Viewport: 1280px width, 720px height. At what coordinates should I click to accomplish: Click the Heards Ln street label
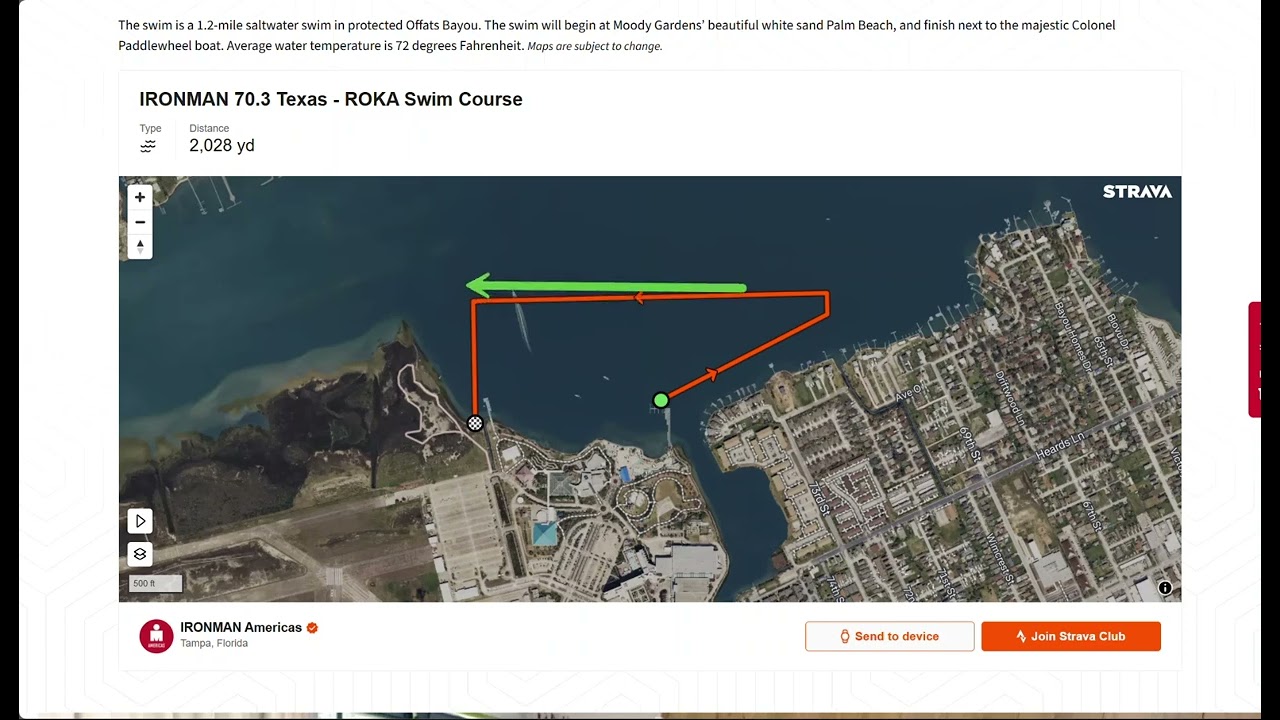click(1061, 446)
